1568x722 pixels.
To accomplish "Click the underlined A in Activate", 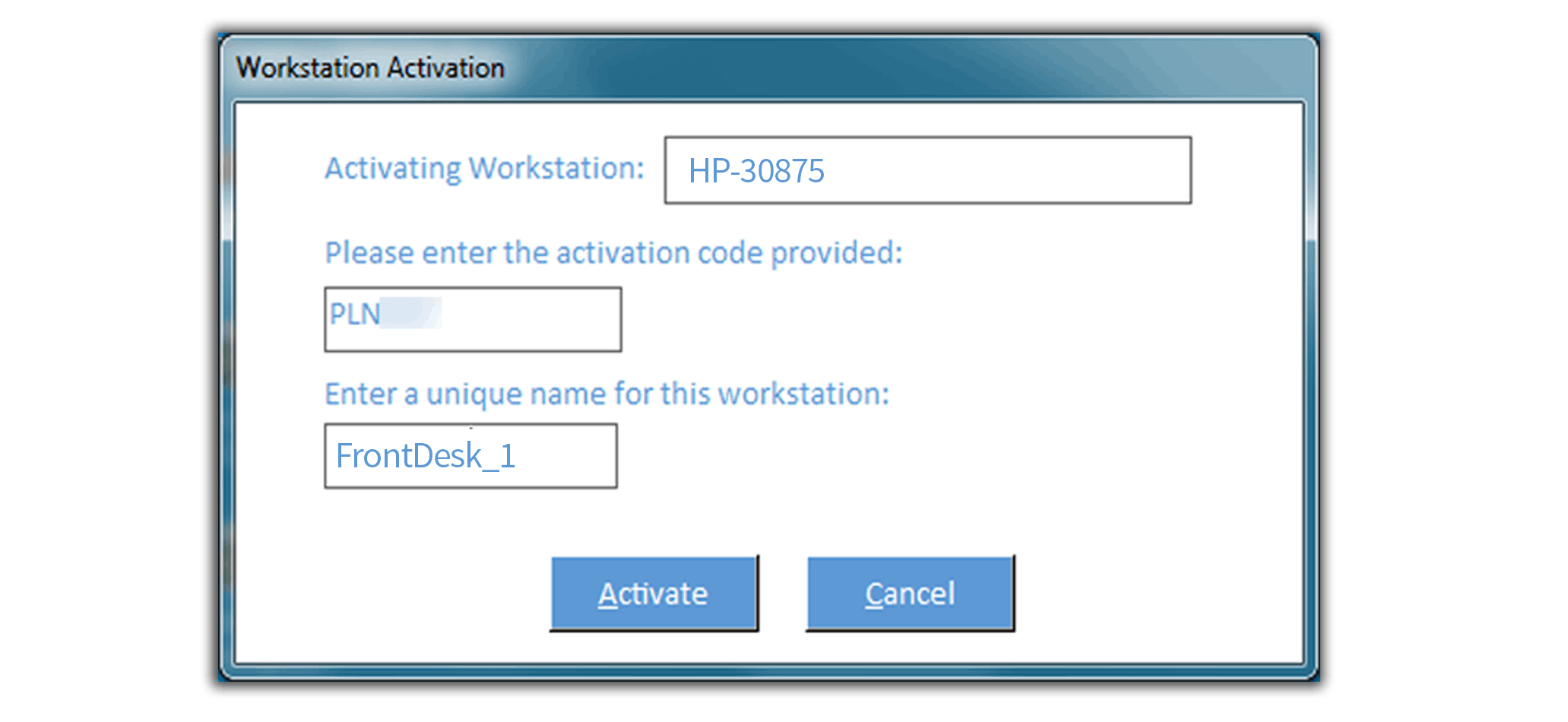I will point(607,594).
